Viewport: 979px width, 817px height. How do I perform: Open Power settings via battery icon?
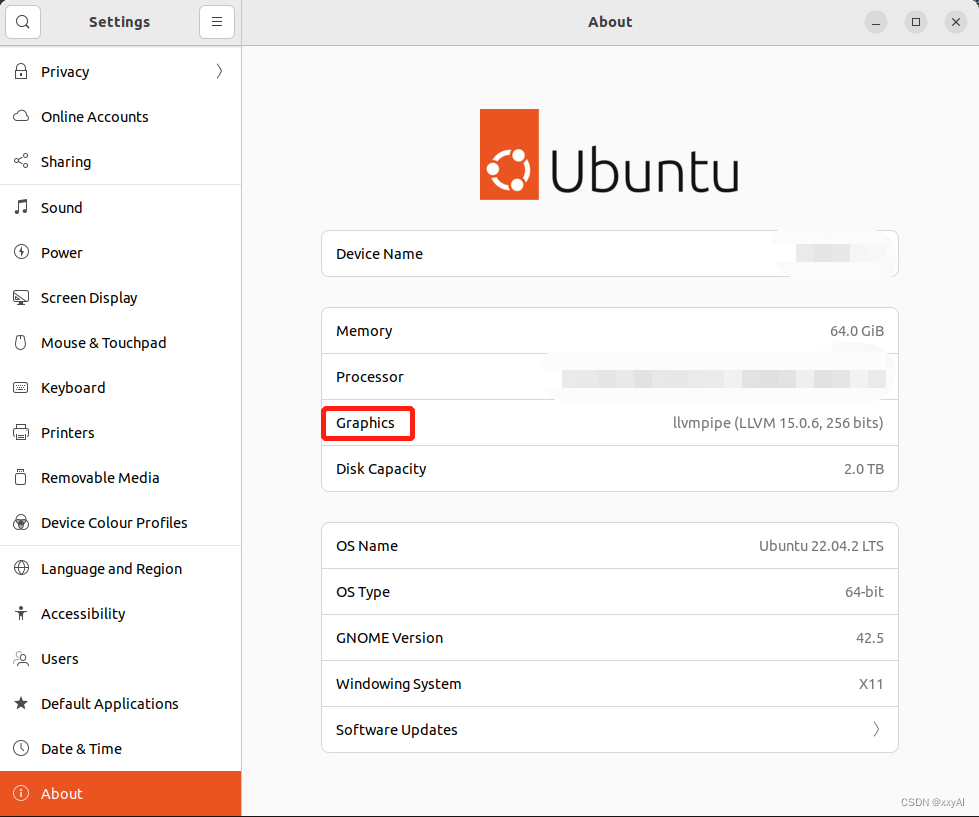(21, 252)
